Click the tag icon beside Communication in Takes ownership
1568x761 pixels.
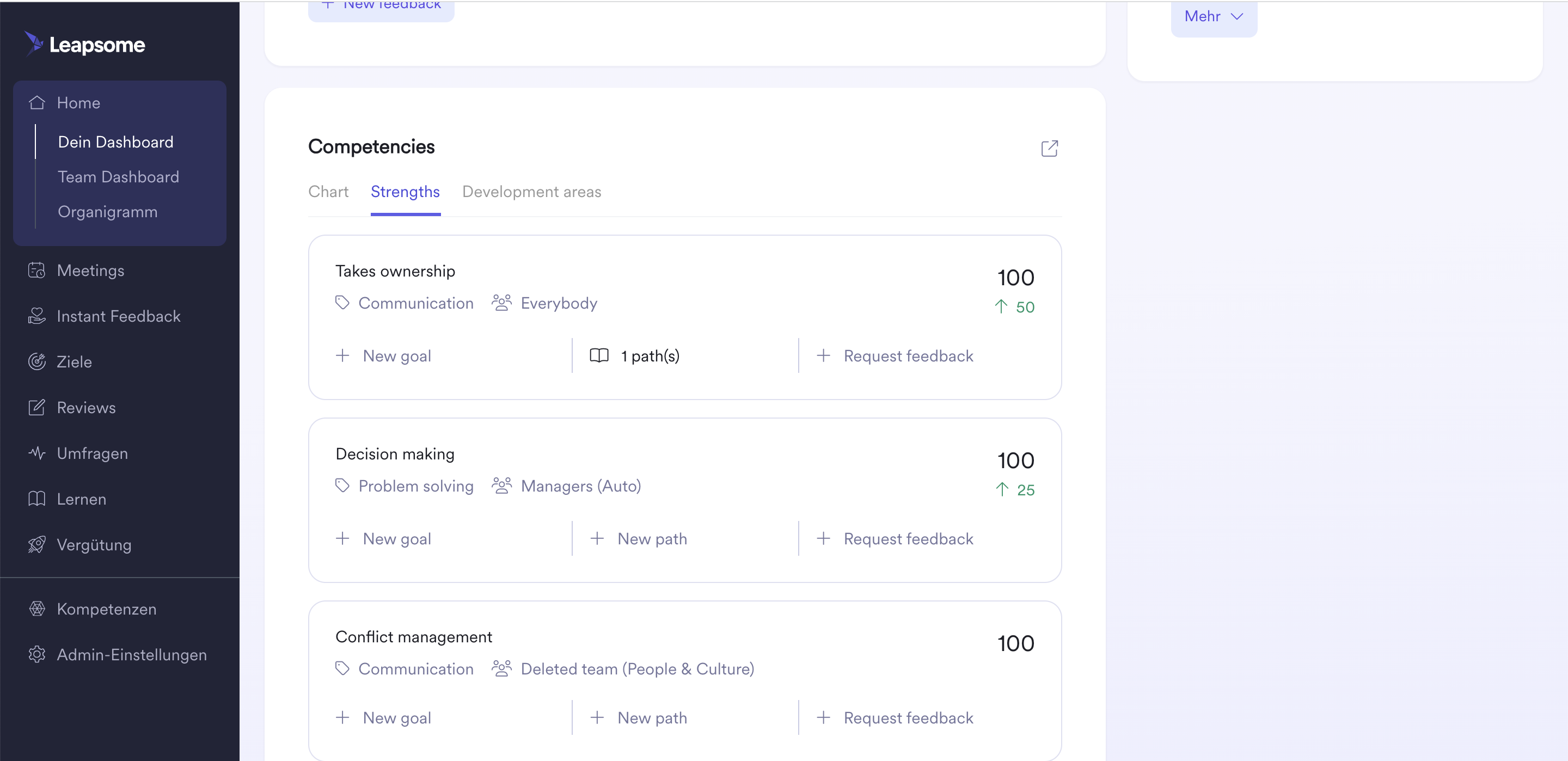coord(342,302)
